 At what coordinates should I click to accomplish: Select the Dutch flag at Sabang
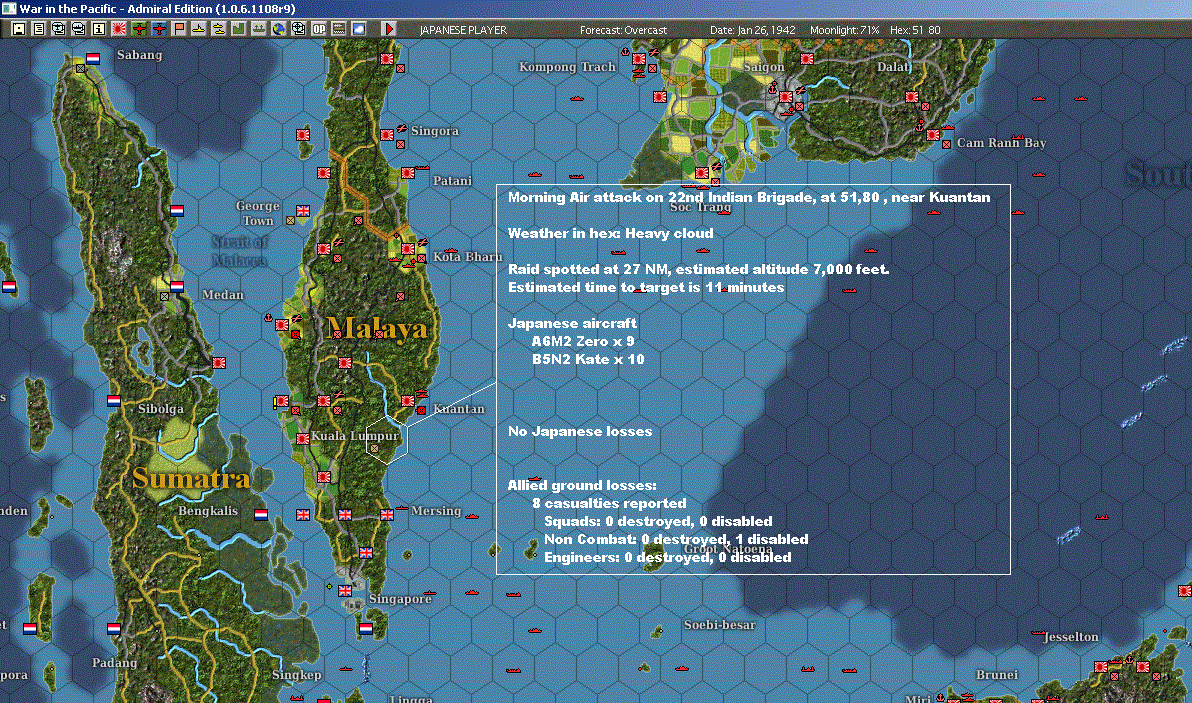coord(93,59)
